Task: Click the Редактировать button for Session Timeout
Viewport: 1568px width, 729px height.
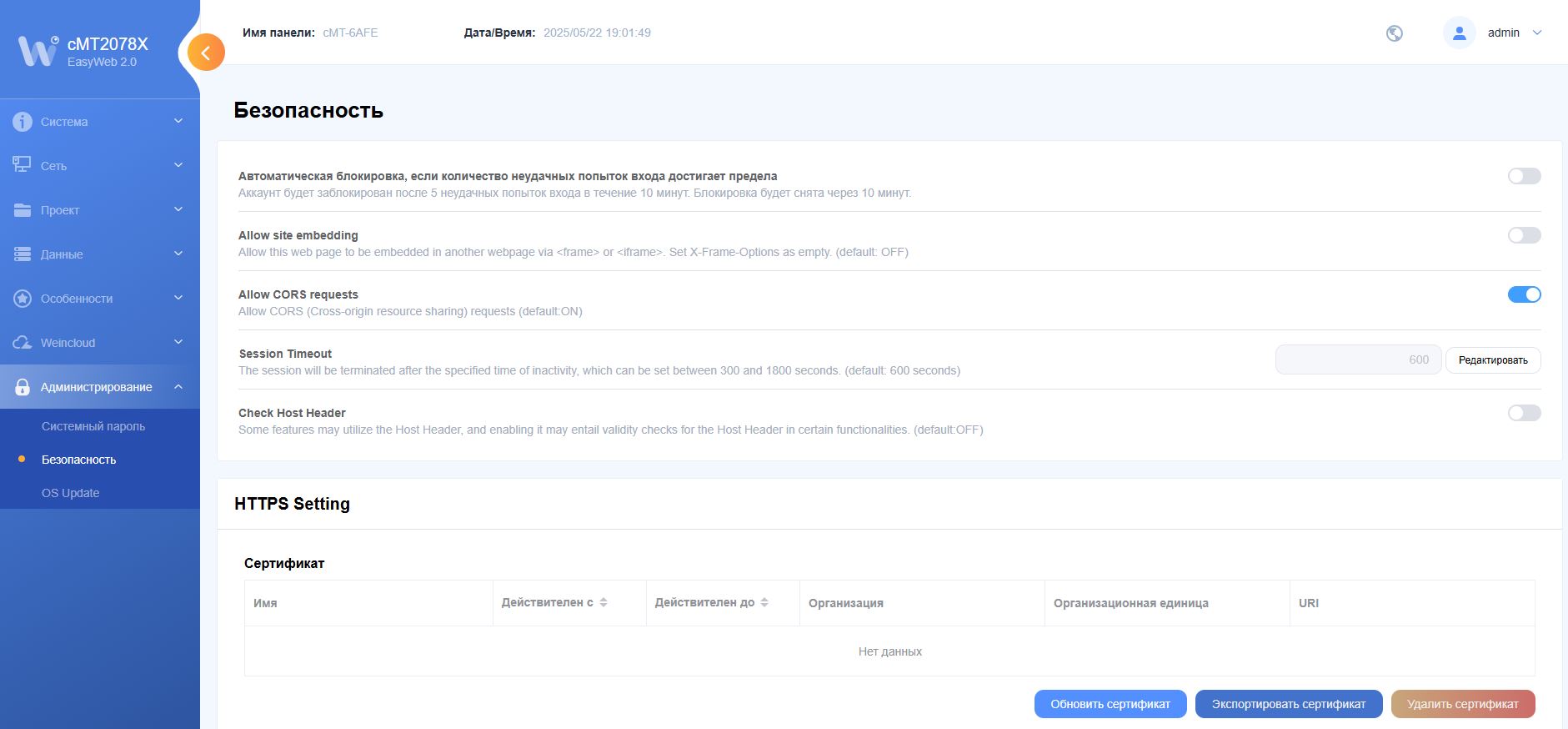Action: 1492,360
